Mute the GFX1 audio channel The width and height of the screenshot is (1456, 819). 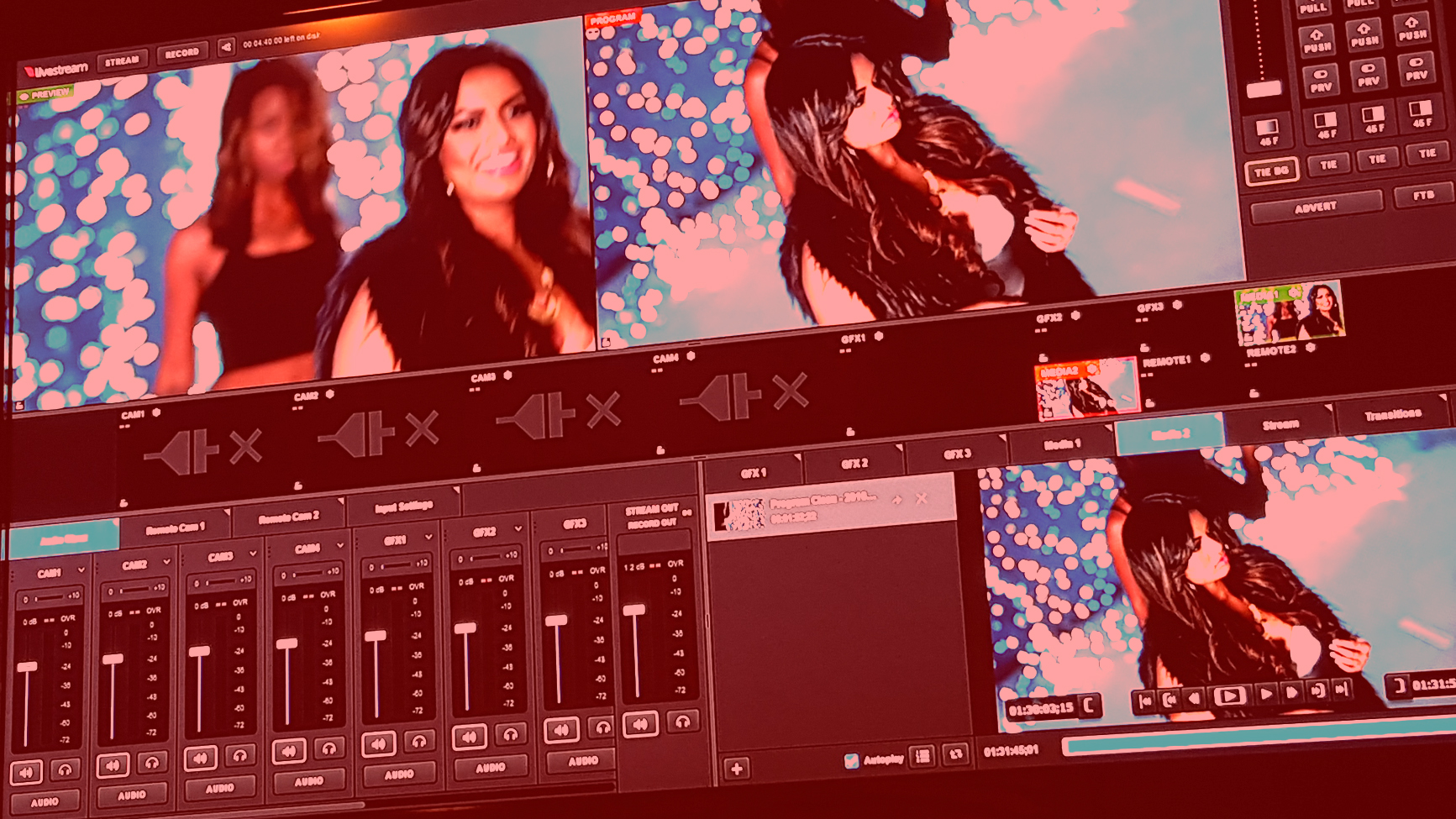click(379, 743)
